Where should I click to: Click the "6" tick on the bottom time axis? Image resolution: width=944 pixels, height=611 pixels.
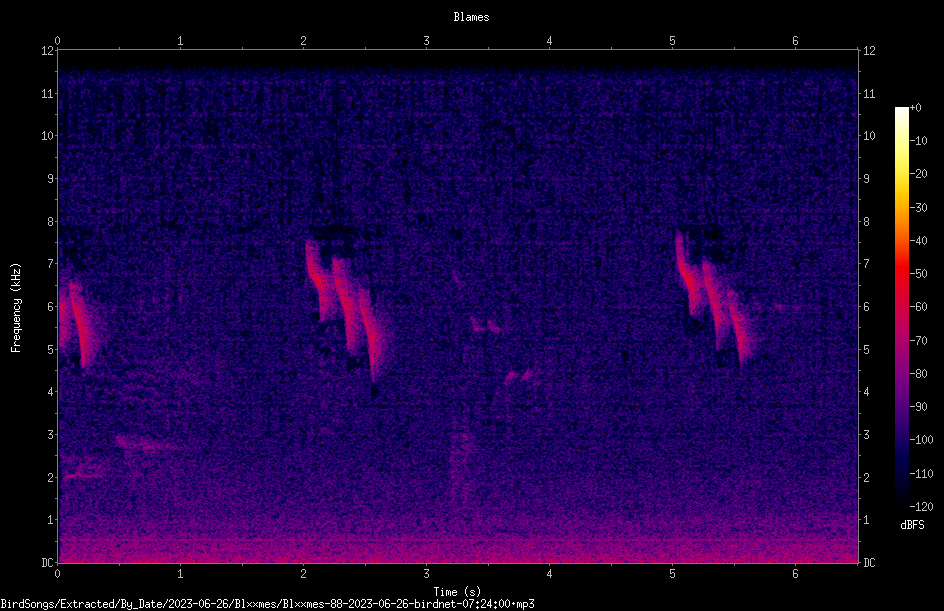tap(795, 574)
